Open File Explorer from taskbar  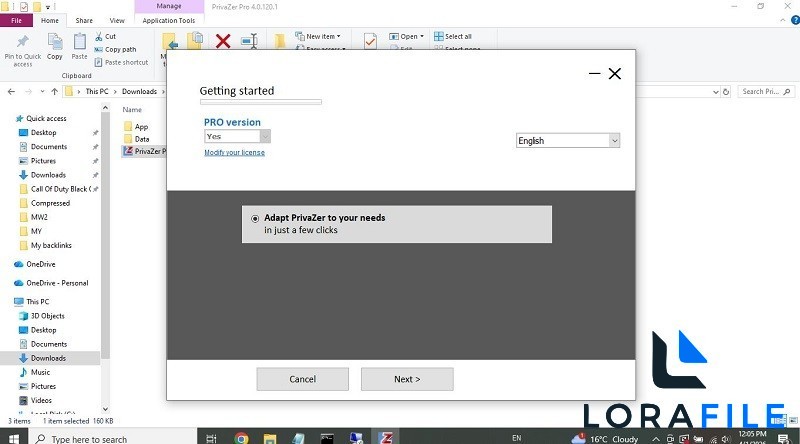[x=270, y=438]
